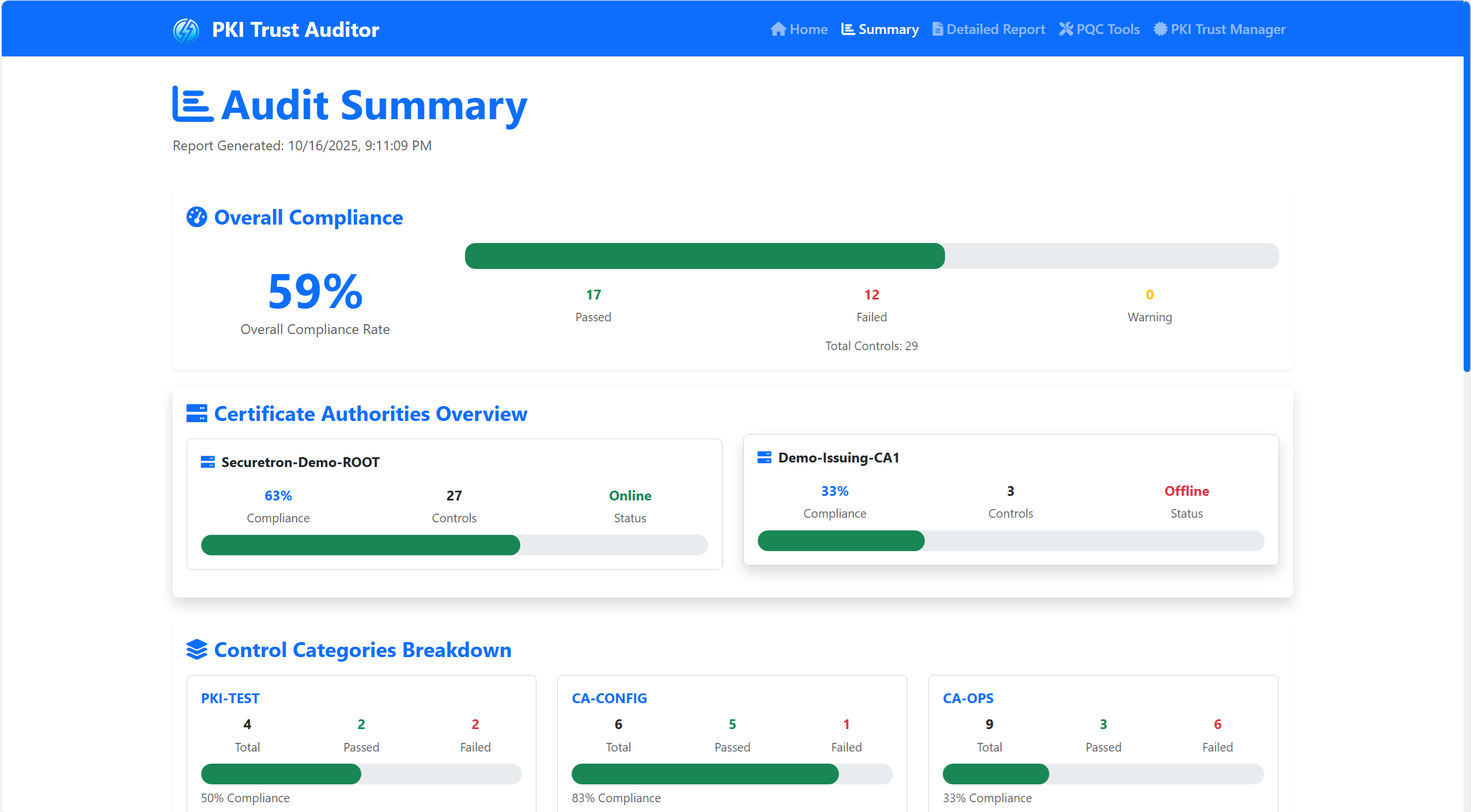Click Securetron-Demo-ROOT compliance progress bar
The width and height of the screenshot is (1471, 812).
[454, 545]
